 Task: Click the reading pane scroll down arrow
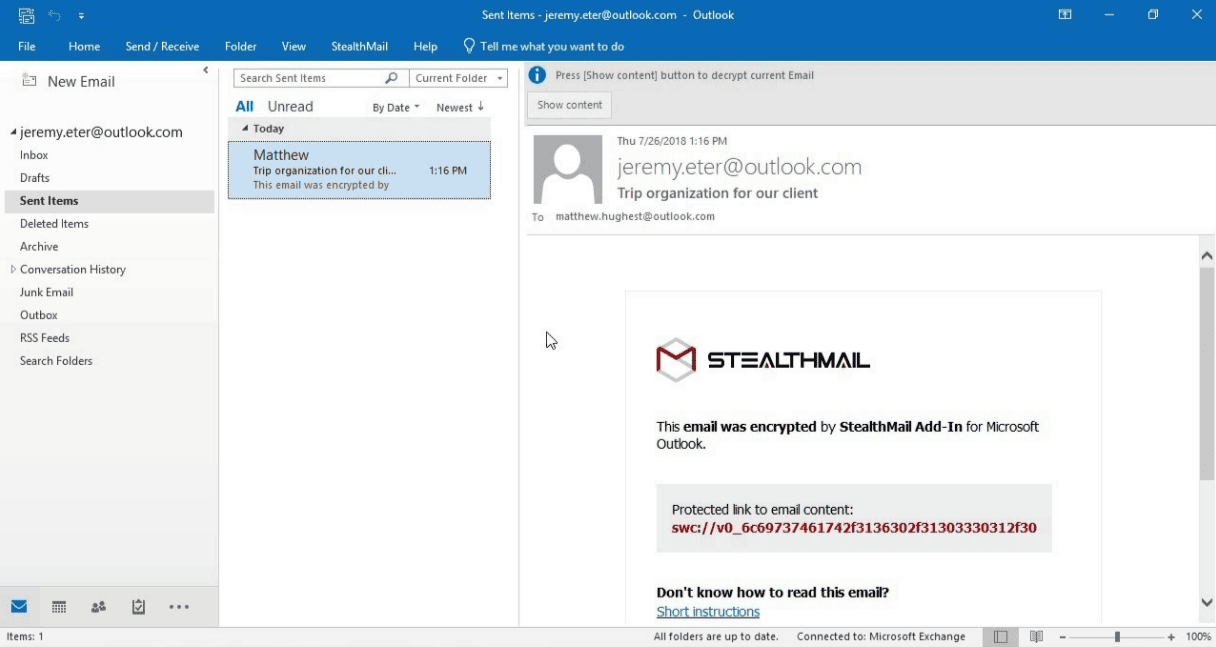click(x=1206, y=602)
